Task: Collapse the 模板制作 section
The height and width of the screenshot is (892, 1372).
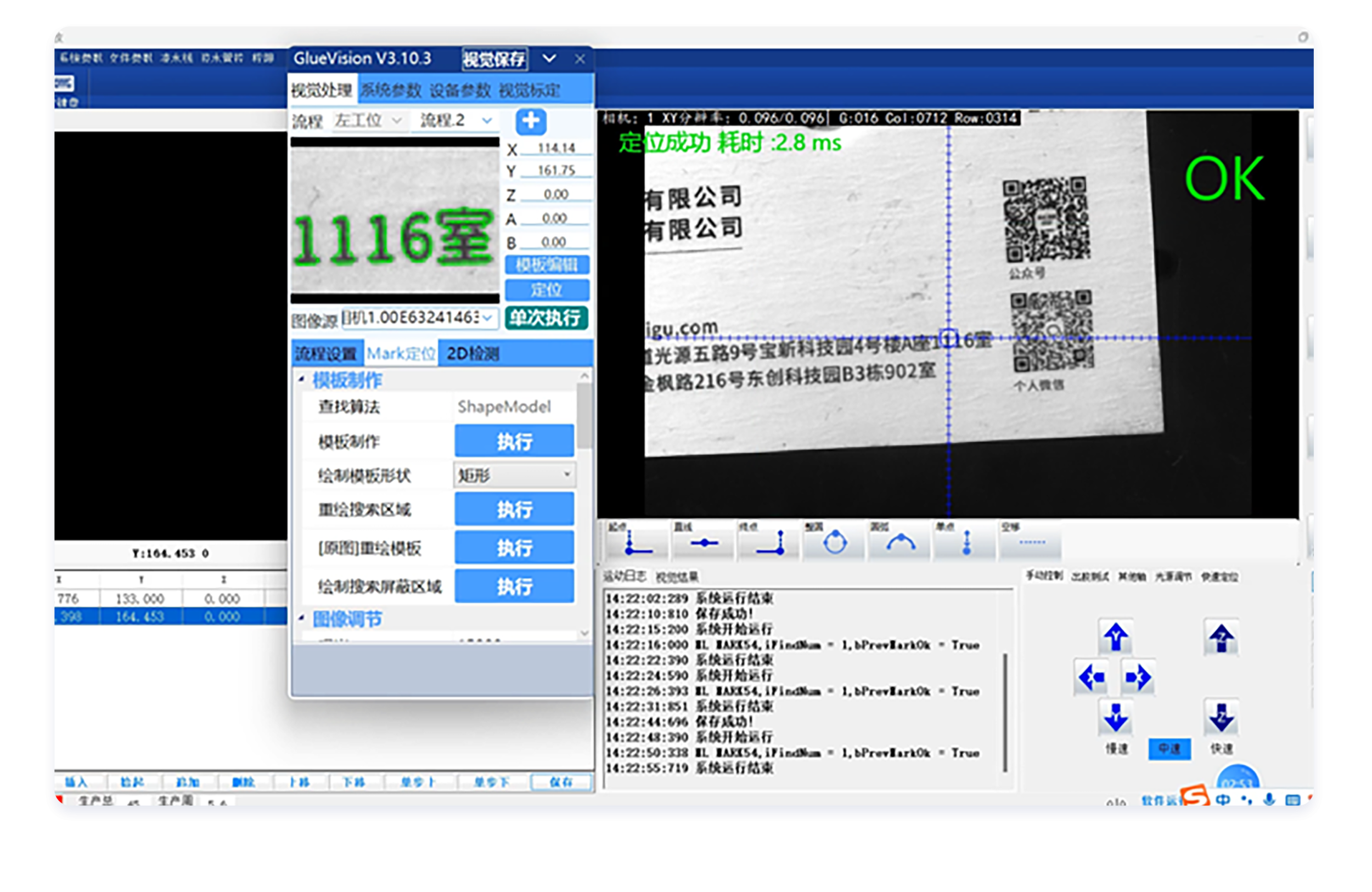Action: click(x=301, y=379)
